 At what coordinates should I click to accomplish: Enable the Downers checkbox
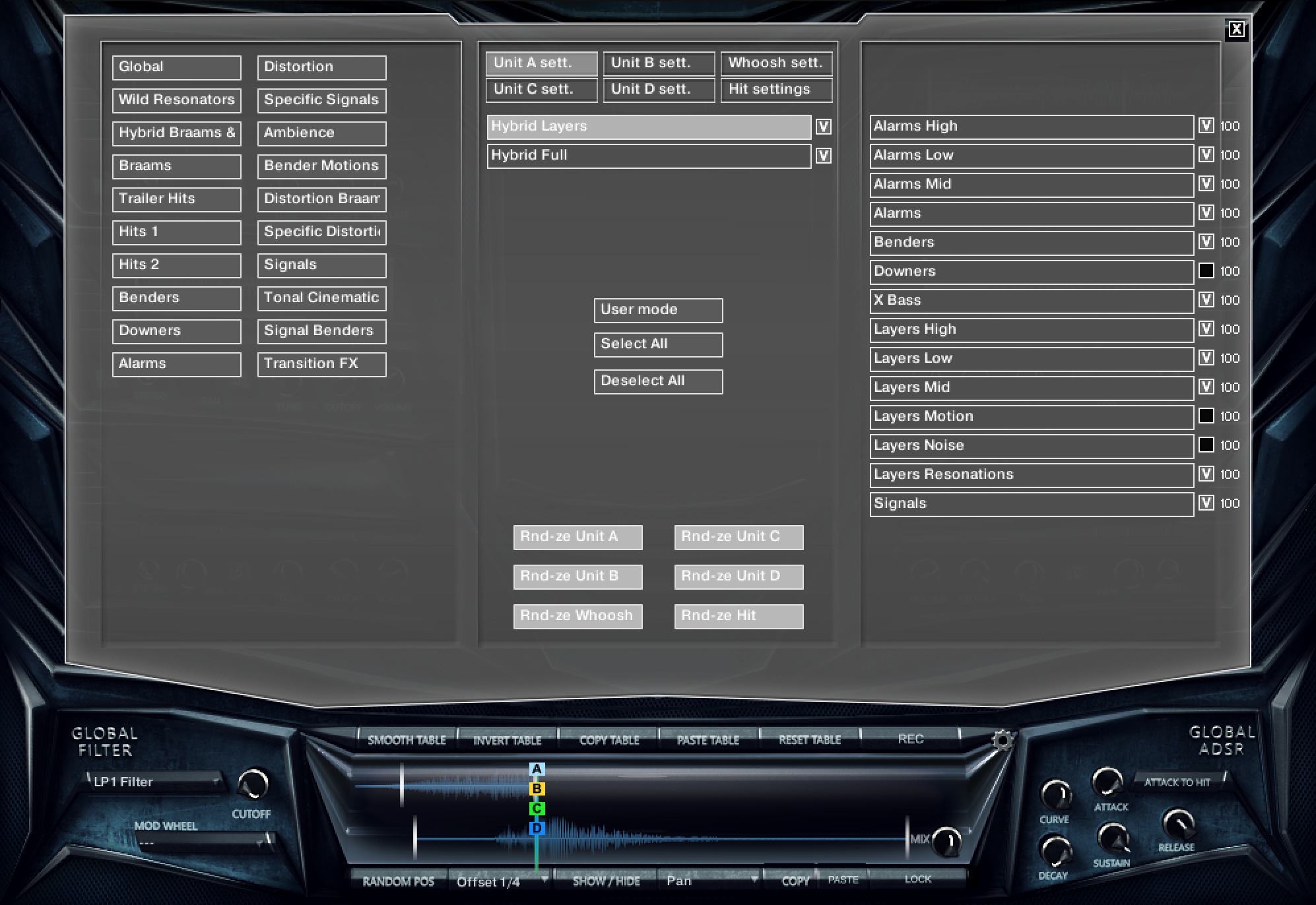click(1206, 270)
